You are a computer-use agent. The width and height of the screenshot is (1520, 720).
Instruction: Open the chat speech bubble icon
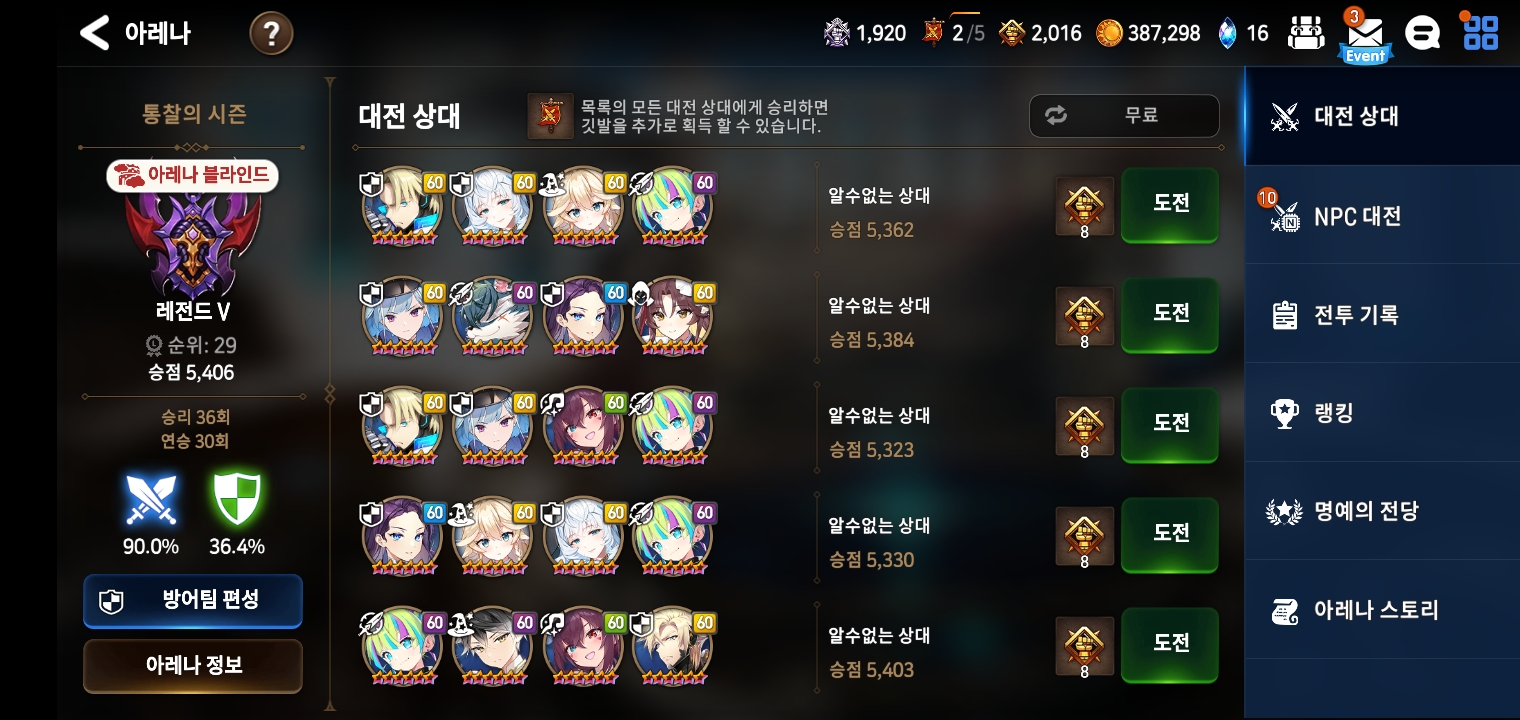(1422, 34)
